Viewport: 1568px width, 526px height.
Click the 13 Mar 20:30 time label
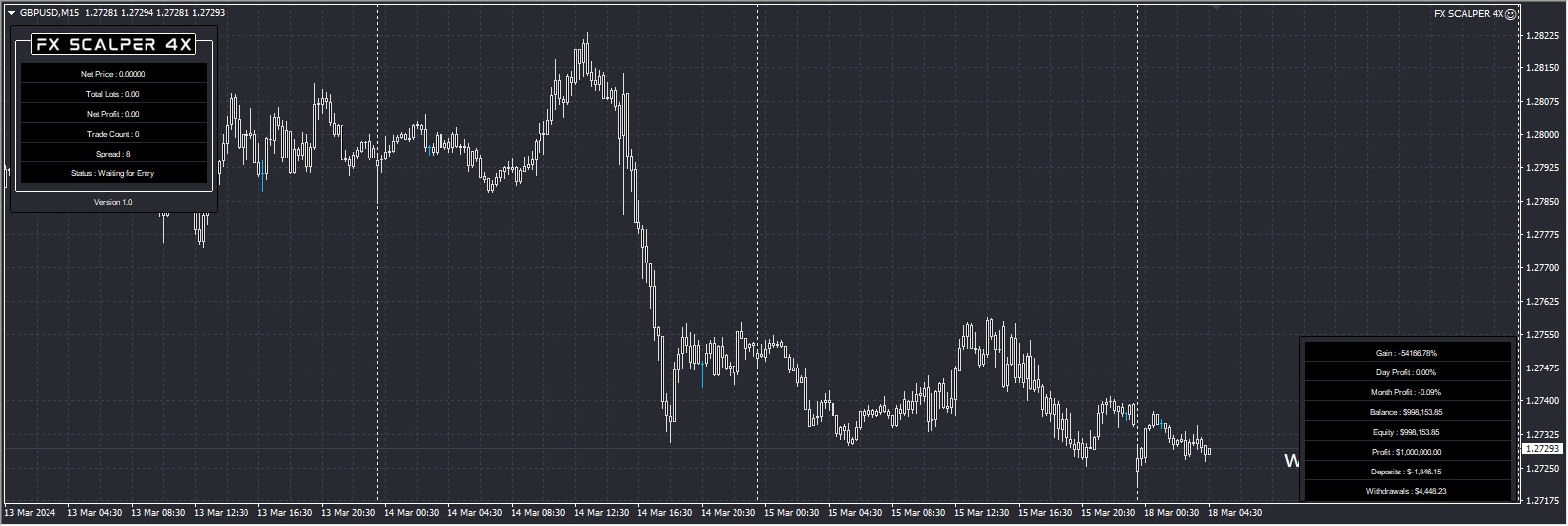tap(348, 513)
